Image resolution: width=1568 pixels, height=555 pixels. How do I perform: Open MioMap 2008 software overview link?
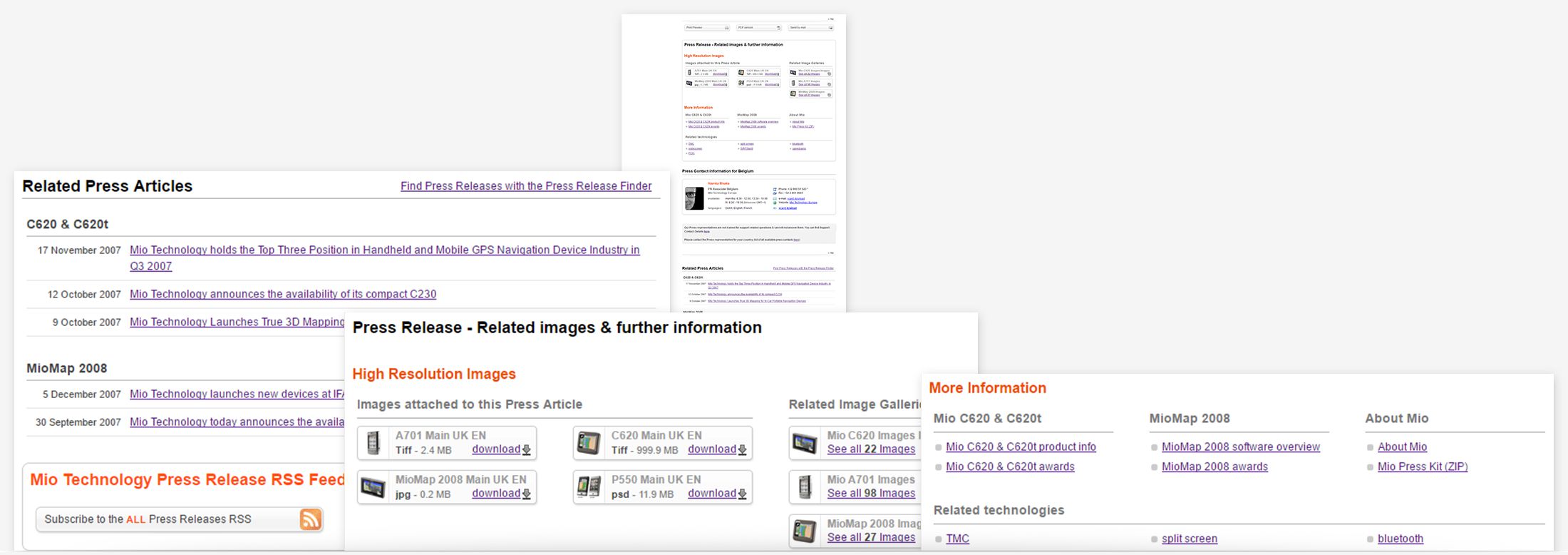pyautogui.click(x=1241, y=447)
